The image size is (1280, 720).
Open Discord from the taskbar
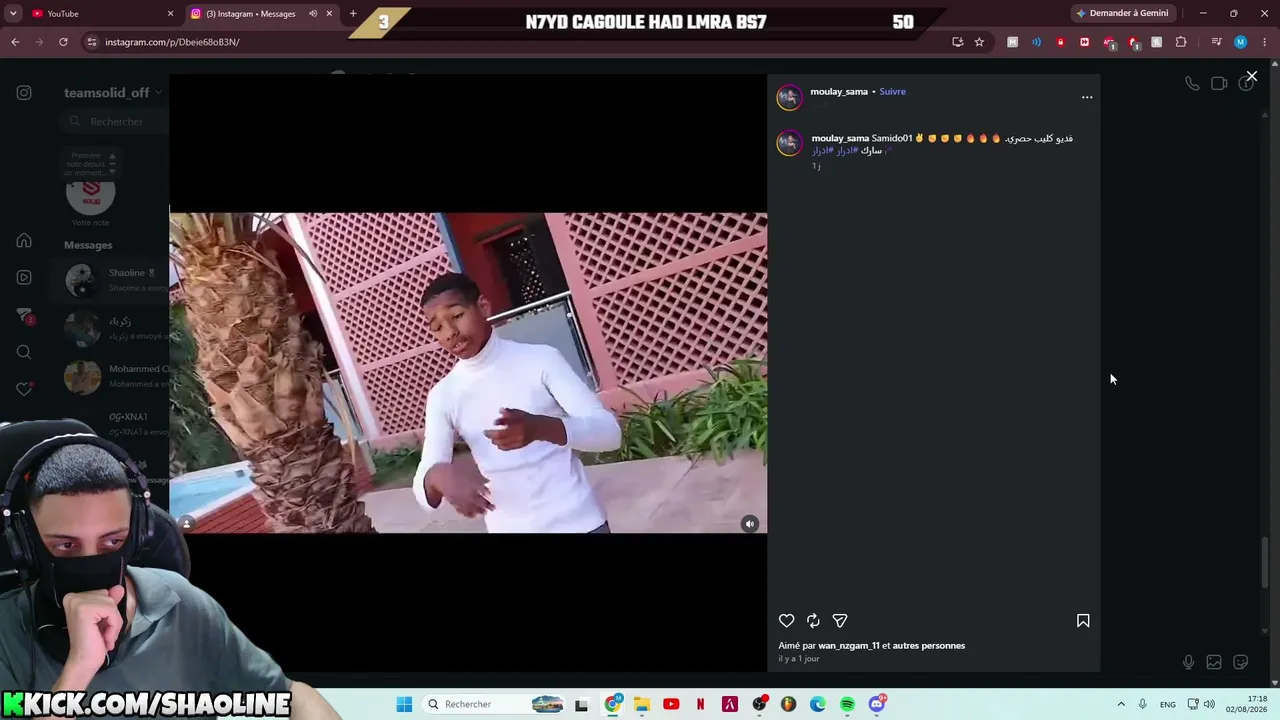[x=877, y=704]
